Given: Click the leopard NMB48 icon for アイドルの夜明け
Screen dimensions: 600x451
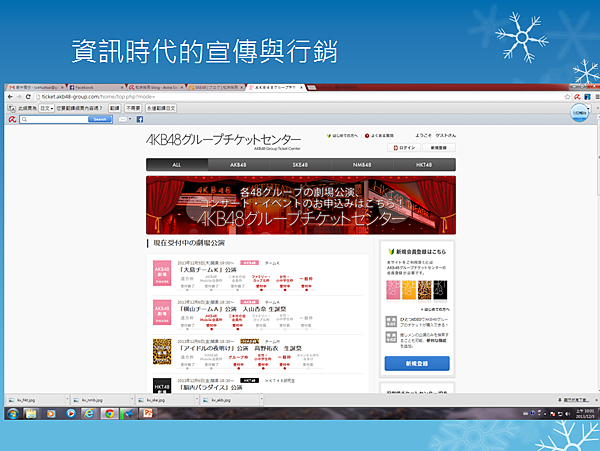Looking at the screenshot, I should pos(162,351).
